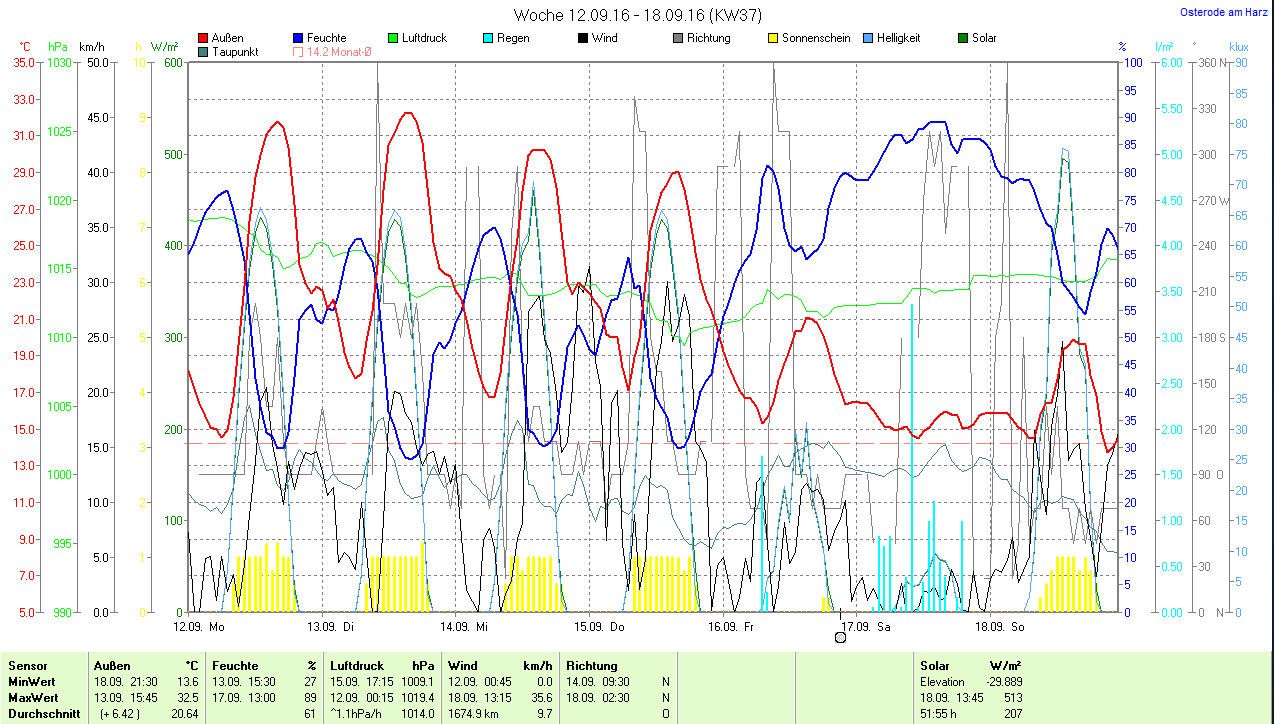The width and height of the screenshot is (1274, 724).
Task: Click the Taupunkt legend square
Action: (204, 52)
